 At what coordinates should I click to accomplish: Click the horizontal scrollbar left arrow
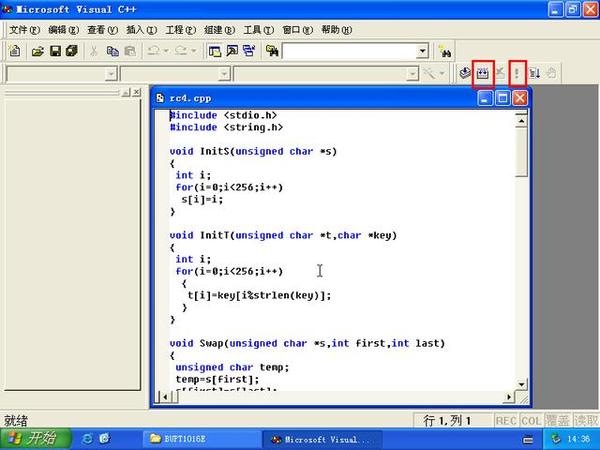click(x=165, y=397)
